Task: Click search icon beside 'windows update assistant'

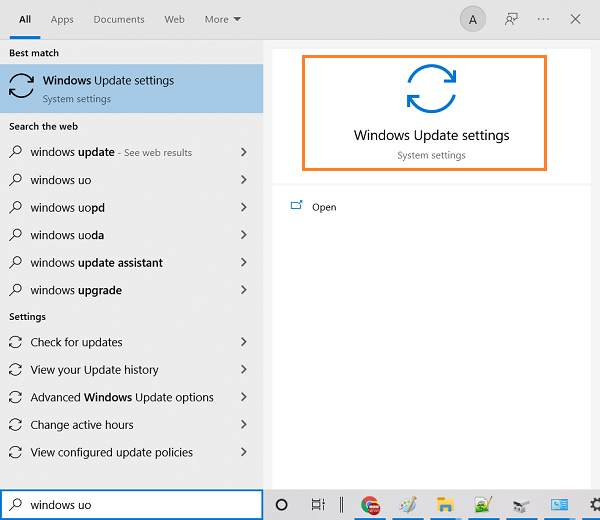Action: (x=15, y=262)
